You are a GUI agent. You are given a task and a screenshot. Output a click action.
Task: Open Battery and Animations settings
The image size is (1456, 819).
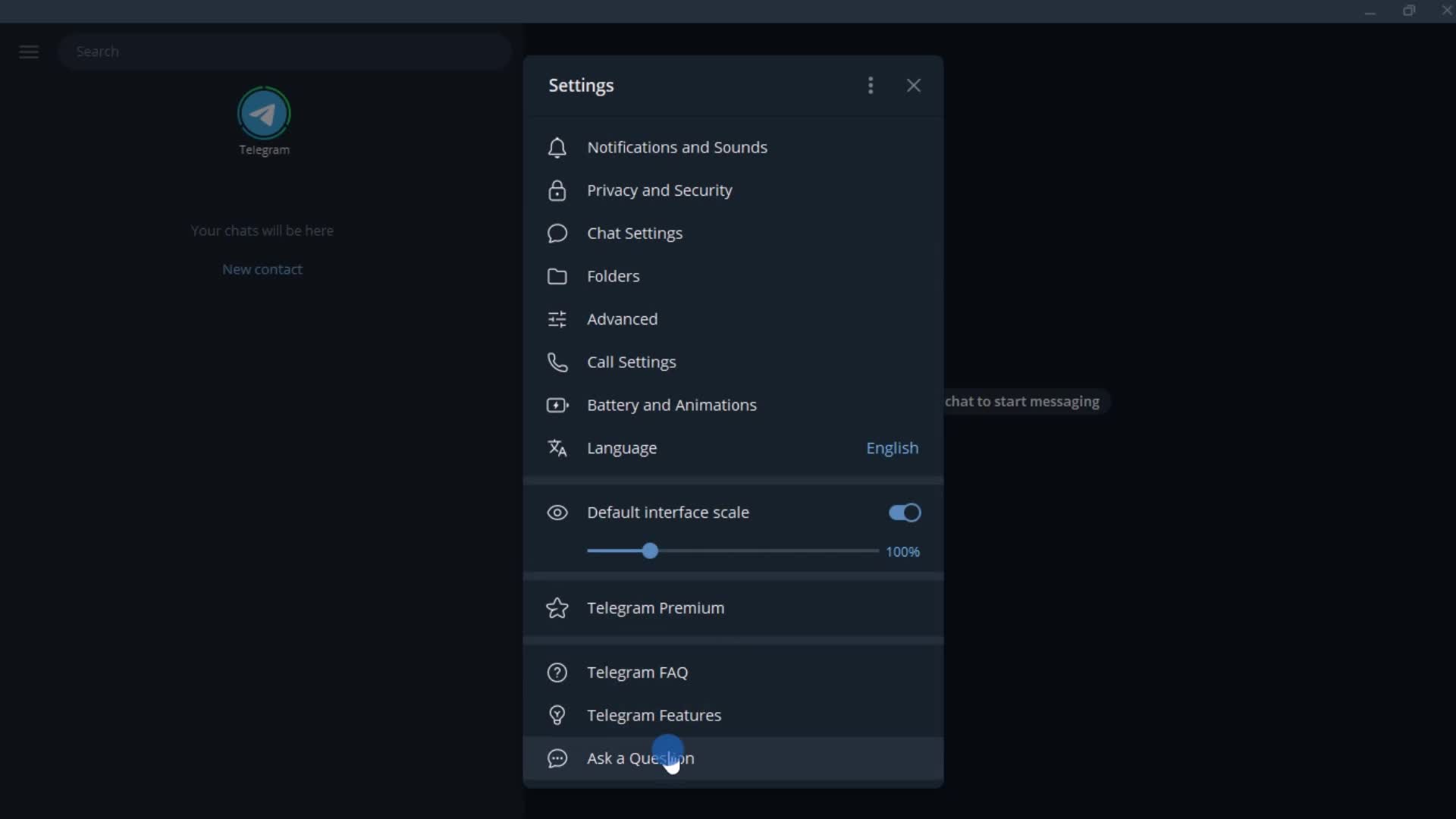click(733, 405)
